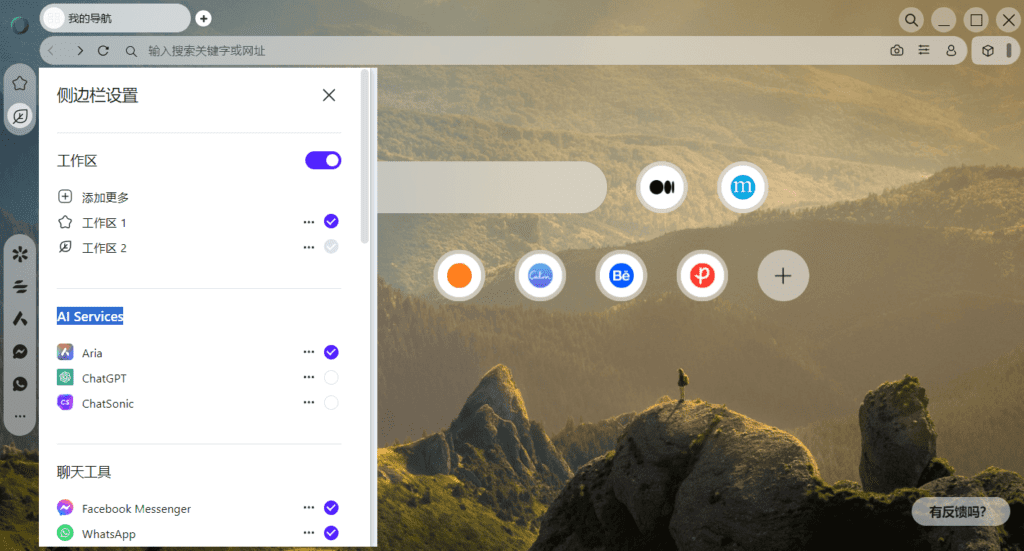Open Aria AI from the left sidebar
This screenshot has width=1024, height=551.
coord(20,319)
